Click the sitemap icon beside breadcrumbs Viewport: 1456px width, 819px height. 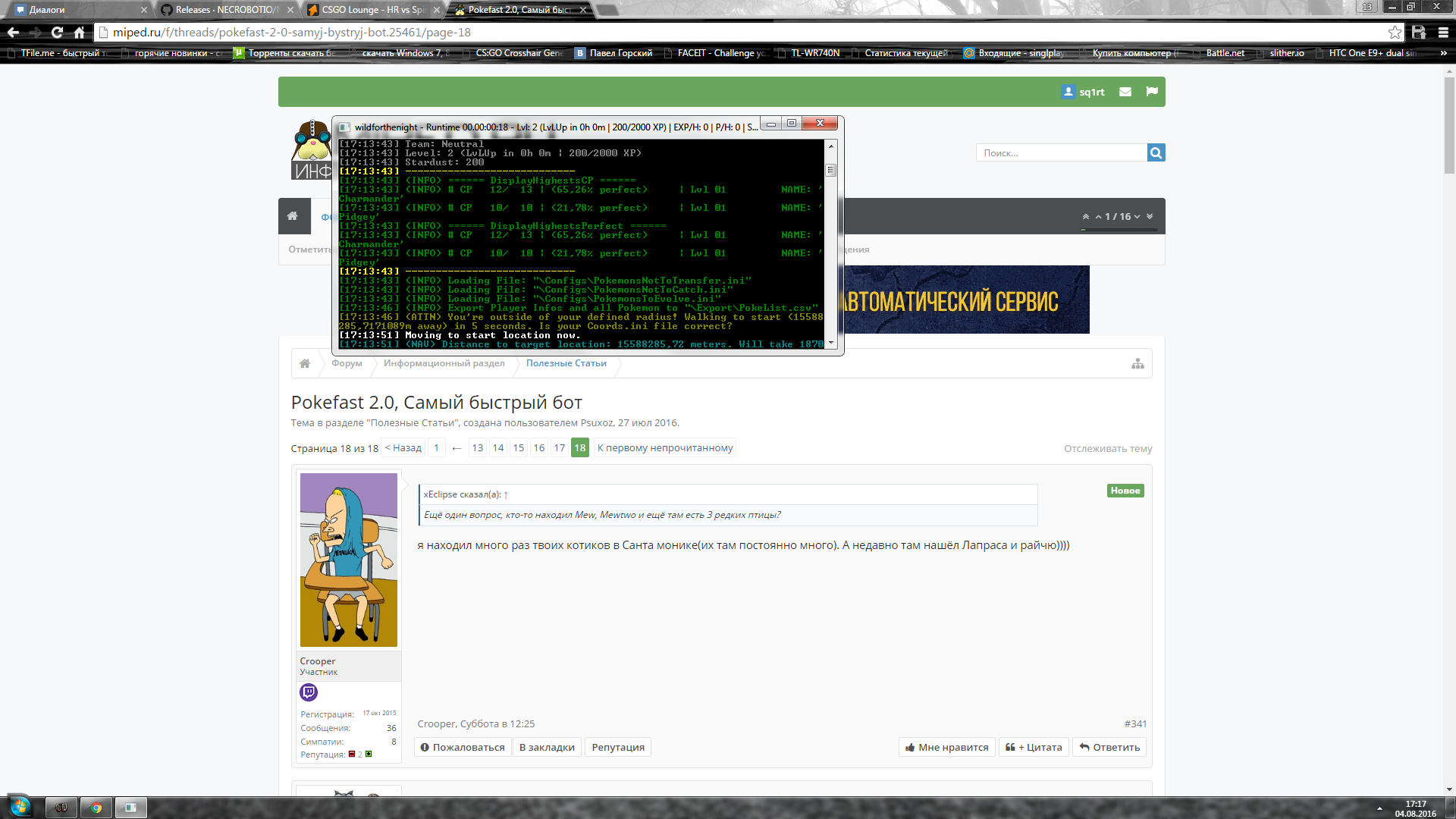pos(1137,363)
